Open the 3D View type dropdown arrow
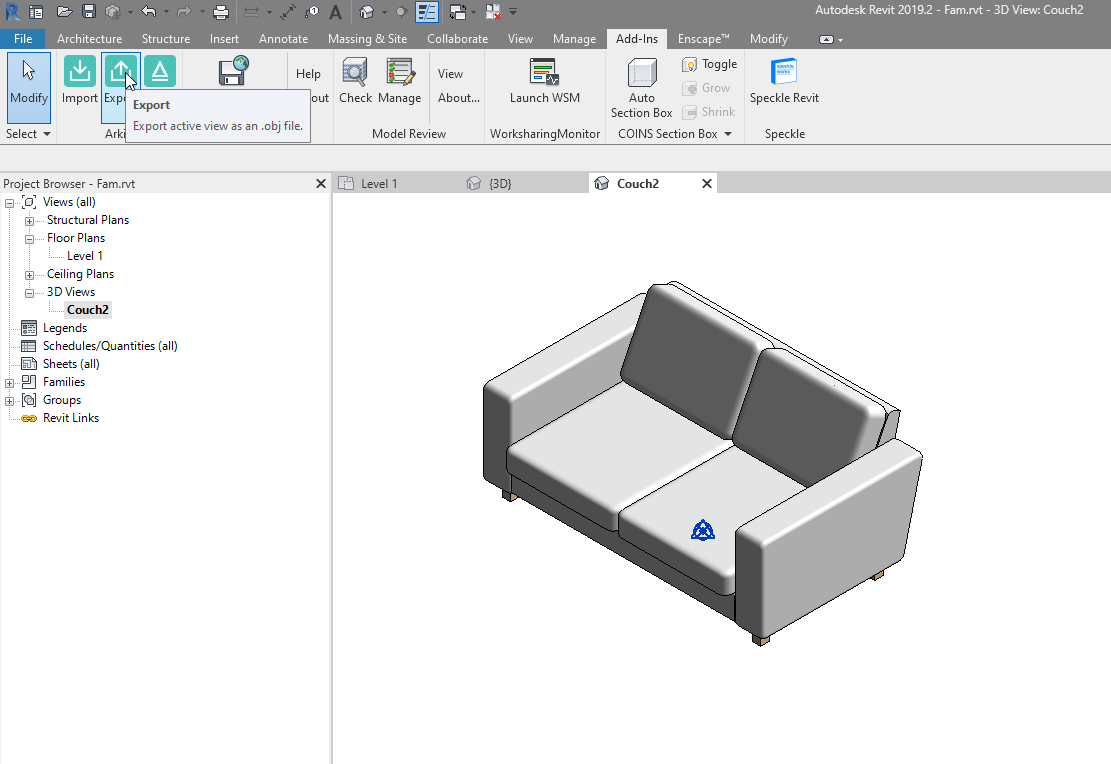This screenshot has height=764, width=1111. 383,12
